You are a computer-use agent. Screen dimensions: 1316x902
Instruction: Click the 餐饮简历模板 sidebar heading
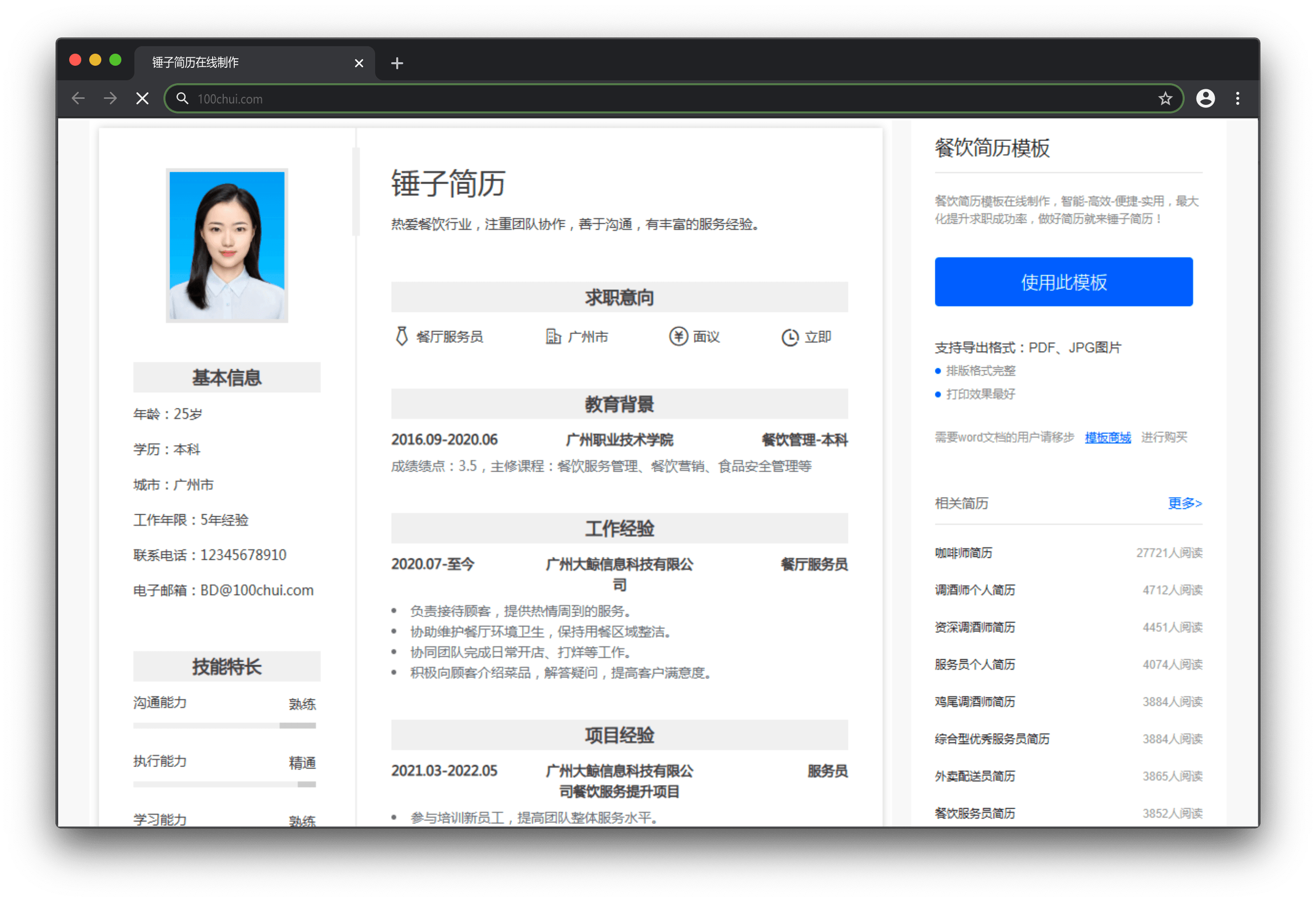tap(992, 148)
